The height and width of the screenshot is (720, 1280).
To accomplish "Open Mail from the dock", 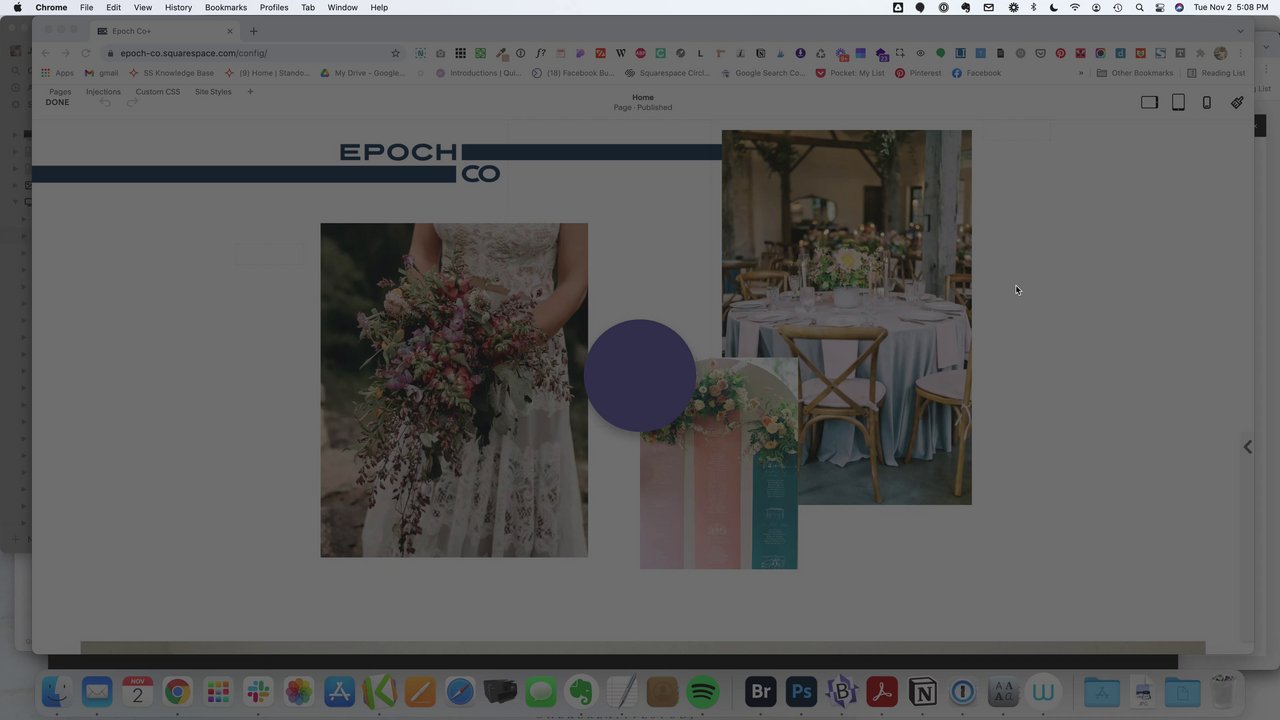I will [97, 692].
